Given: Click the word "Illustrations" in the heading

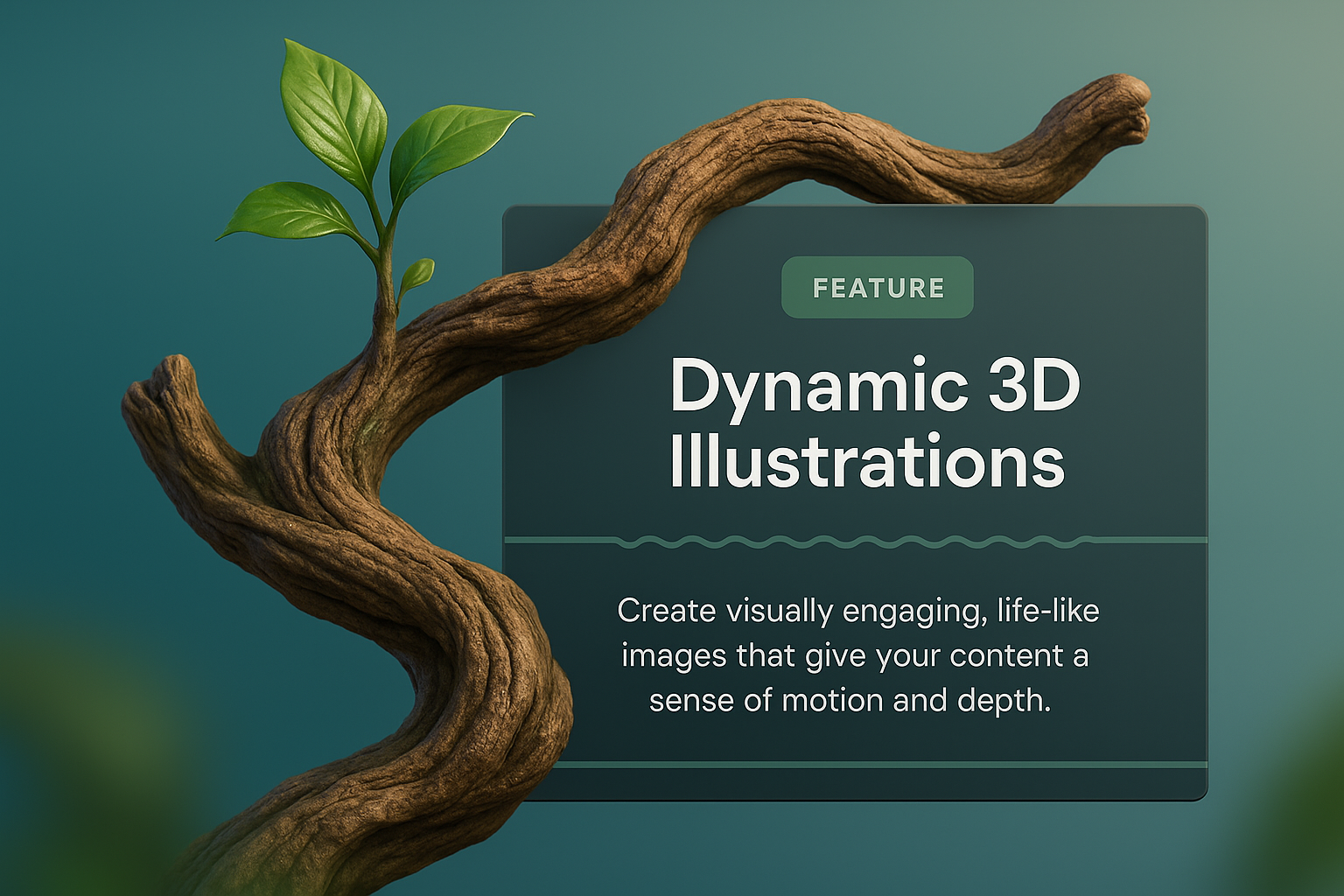Looking at the screenshot, I should [x=866, y=461].
